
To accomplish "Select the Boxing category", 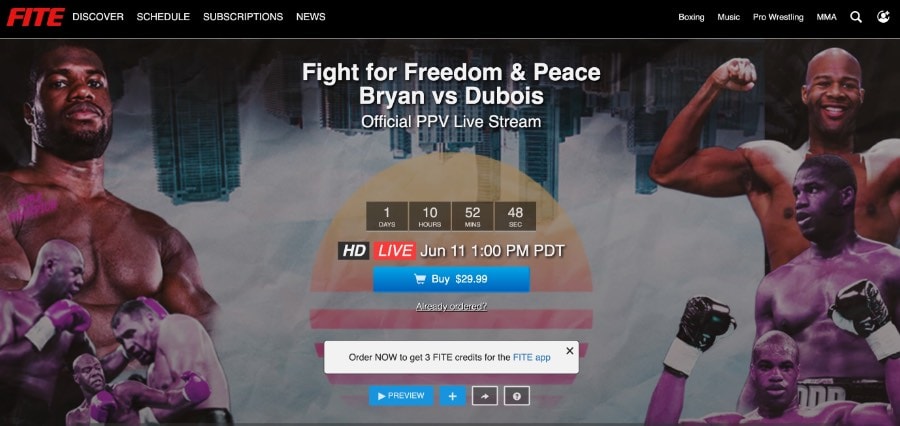I will pyautogui.click(x=691, y=17).
